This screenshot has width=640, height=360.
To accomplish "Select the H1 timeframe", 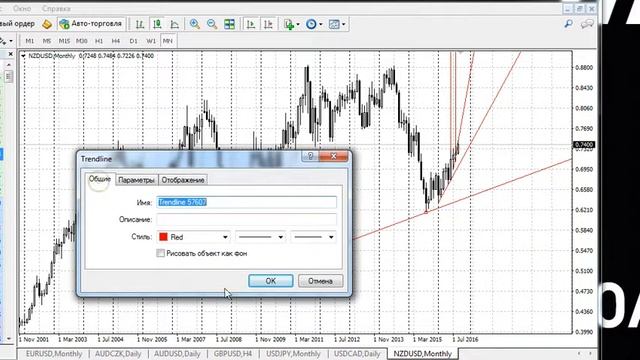I will pyautogui.click(x=99, y=41).
